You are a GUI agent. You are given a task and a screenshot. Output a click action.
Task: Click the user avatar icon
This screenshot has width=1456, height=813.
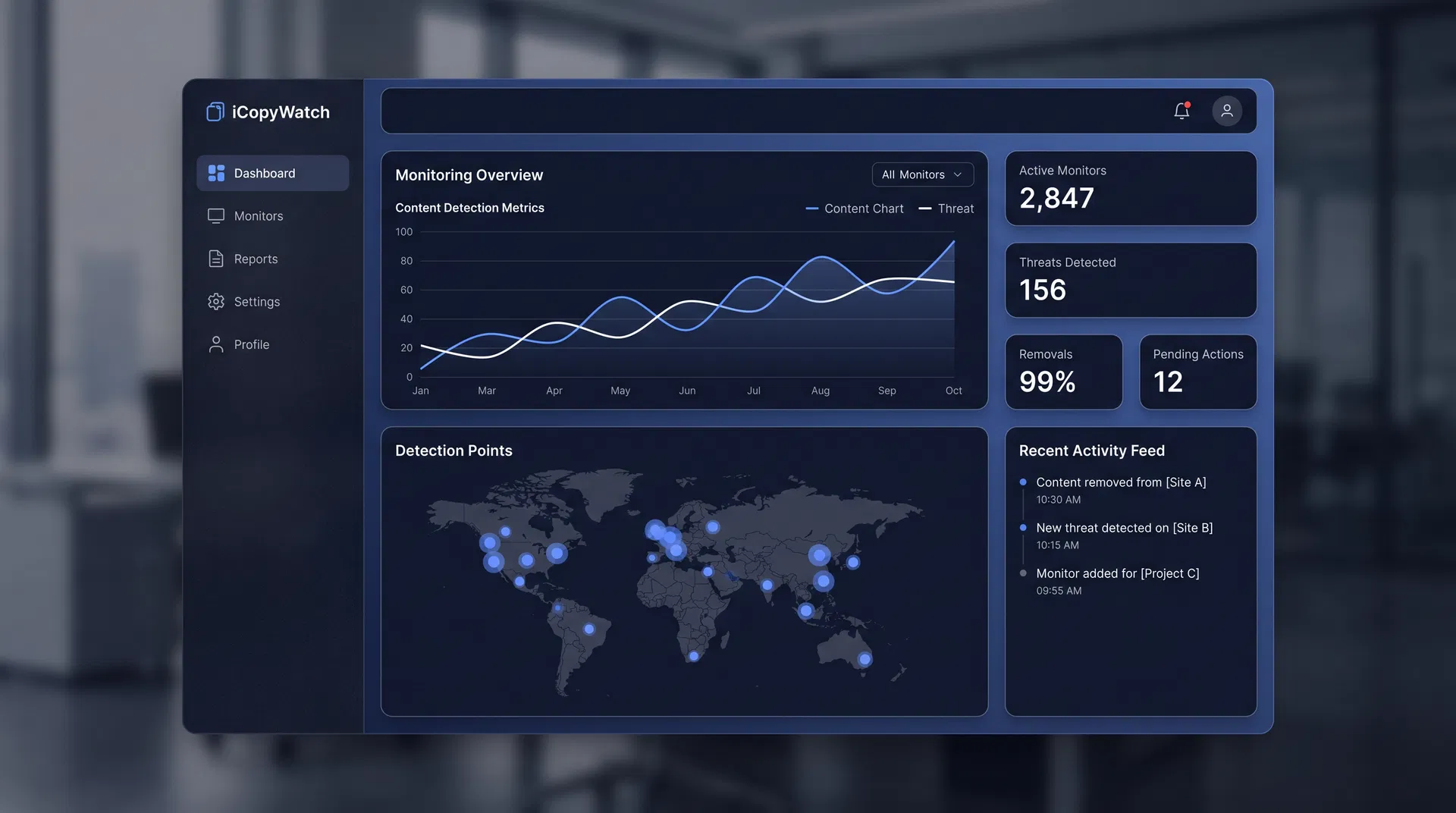coord(1227,111)
